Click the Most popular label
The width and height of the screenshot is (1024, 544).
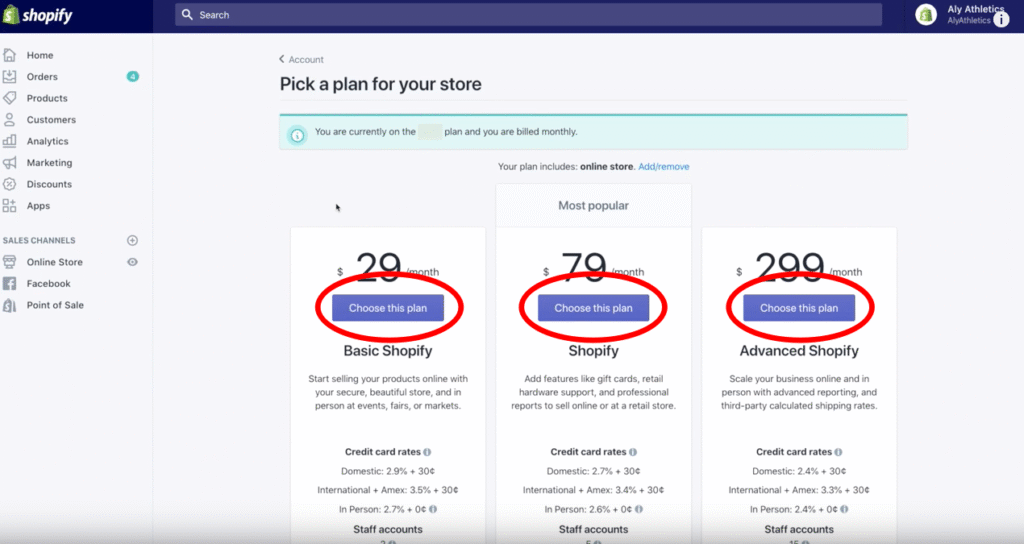point(593,205)
